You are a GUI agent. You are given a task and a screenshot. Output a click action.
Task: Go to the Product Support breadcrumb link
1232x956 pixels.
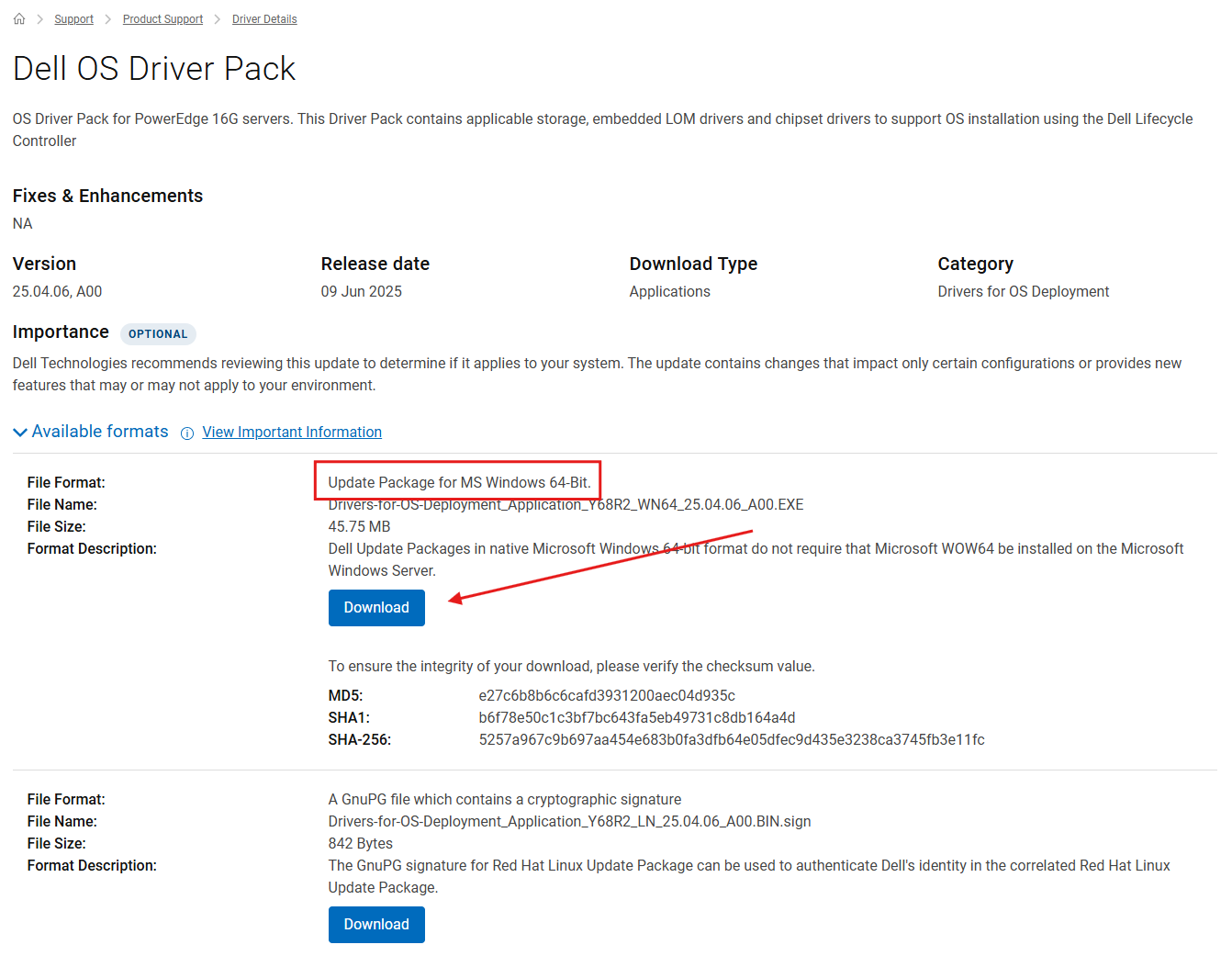[162, 19]
